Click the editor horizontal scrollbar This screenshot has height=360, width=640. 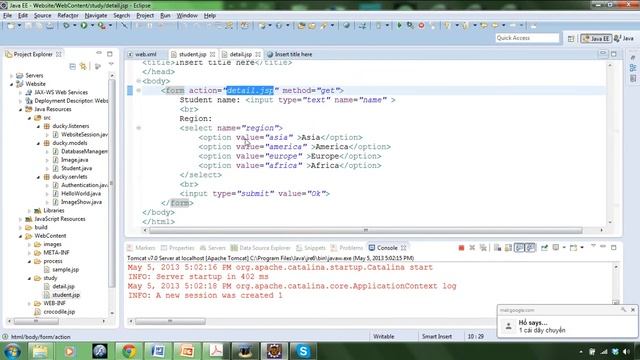point(366,230)
